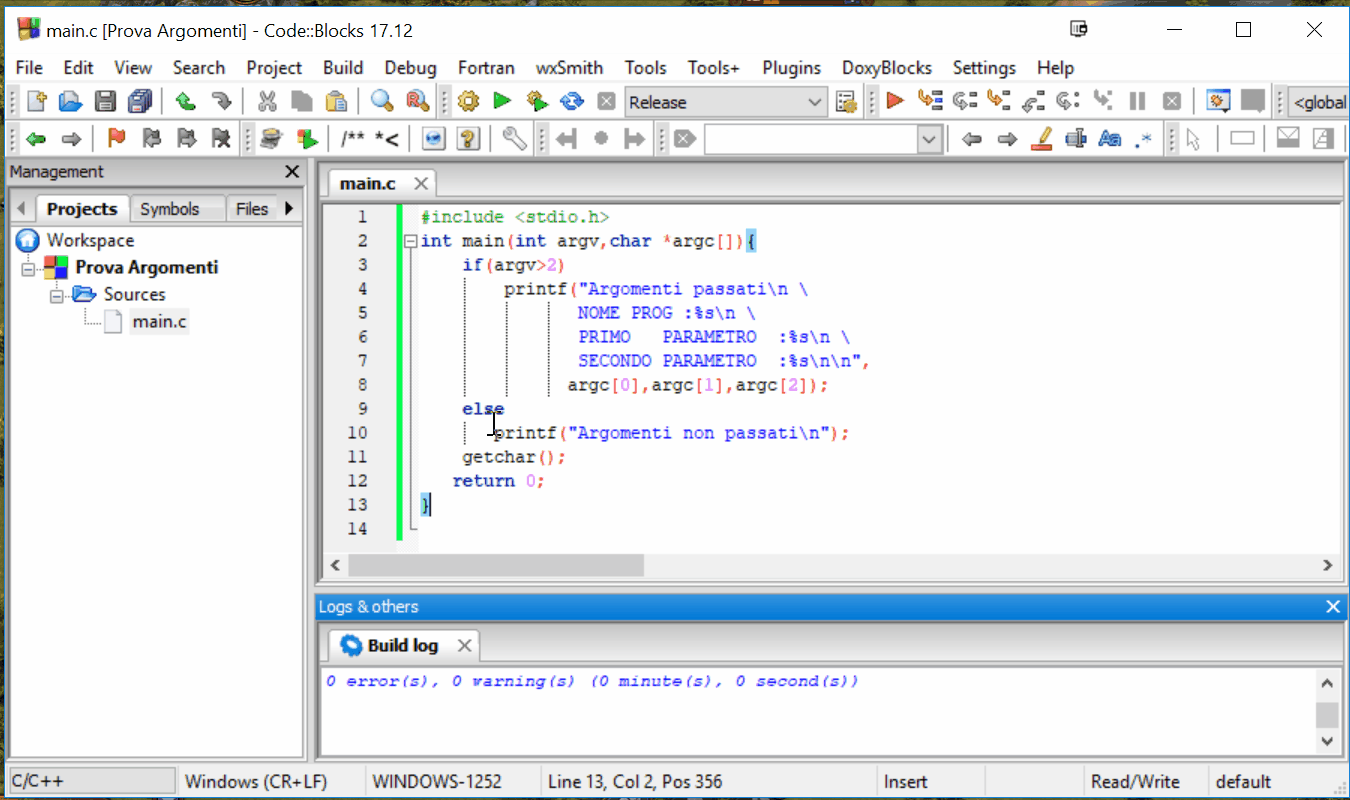
Task: Toggle highlight occurrences pencil icon
Action: click(1042, 139)
